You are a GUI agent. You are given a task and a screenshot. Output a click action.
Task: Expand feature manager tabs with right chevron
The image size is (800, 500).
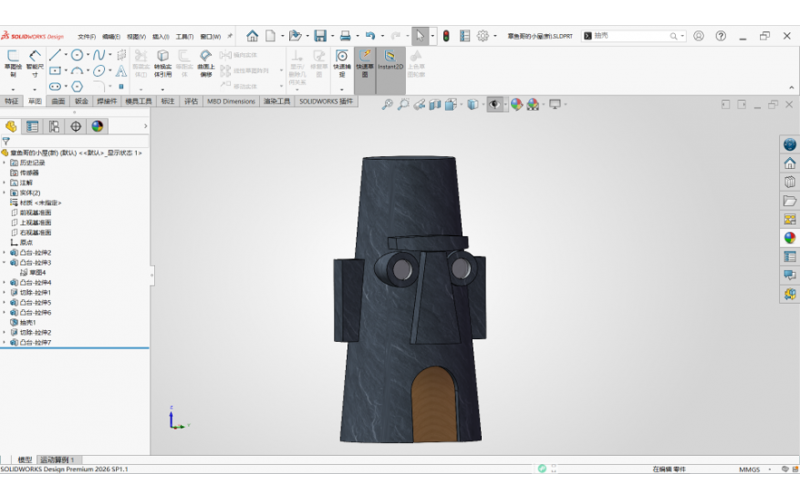click(145, 126)
